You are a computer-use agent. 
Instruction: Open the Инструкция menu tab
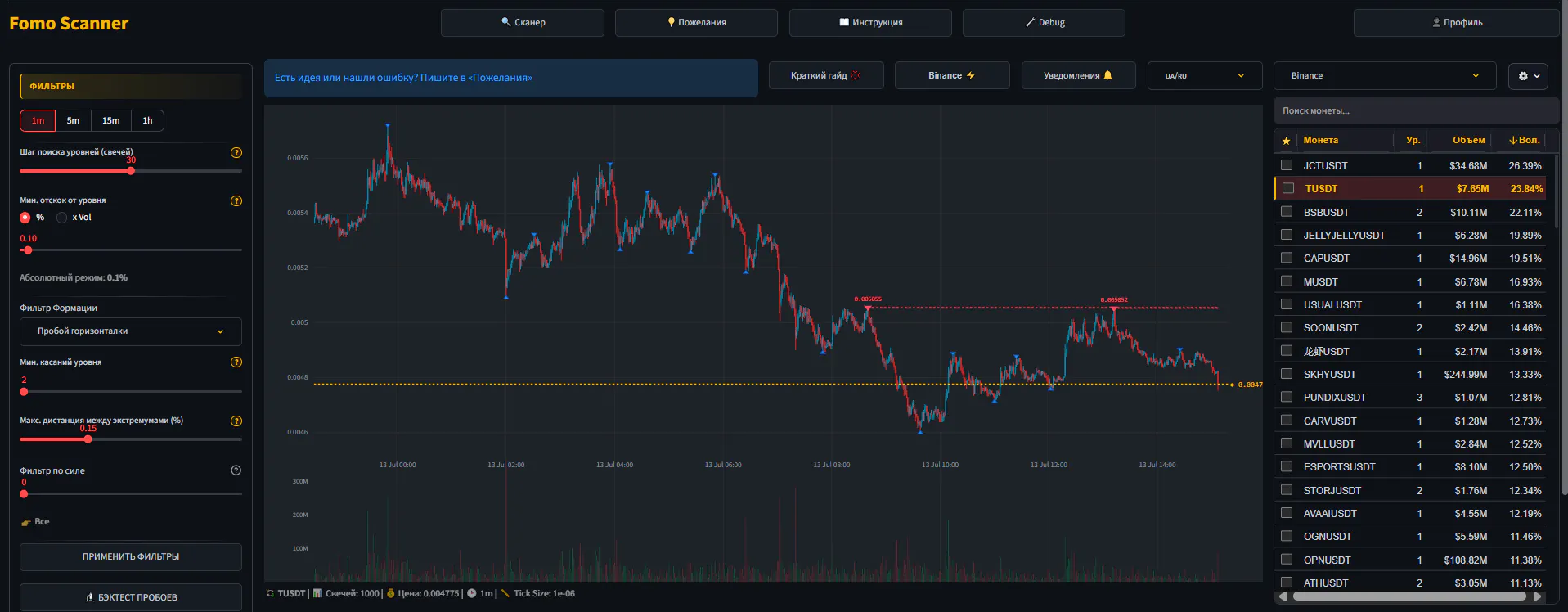[x=870, y=23]
